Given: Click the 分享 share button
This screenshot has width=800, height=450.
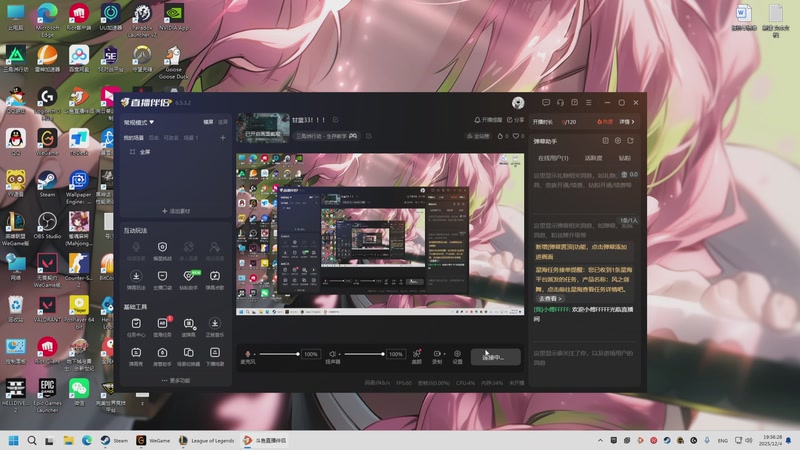Looking at the screenshot, I should point(515,120).
